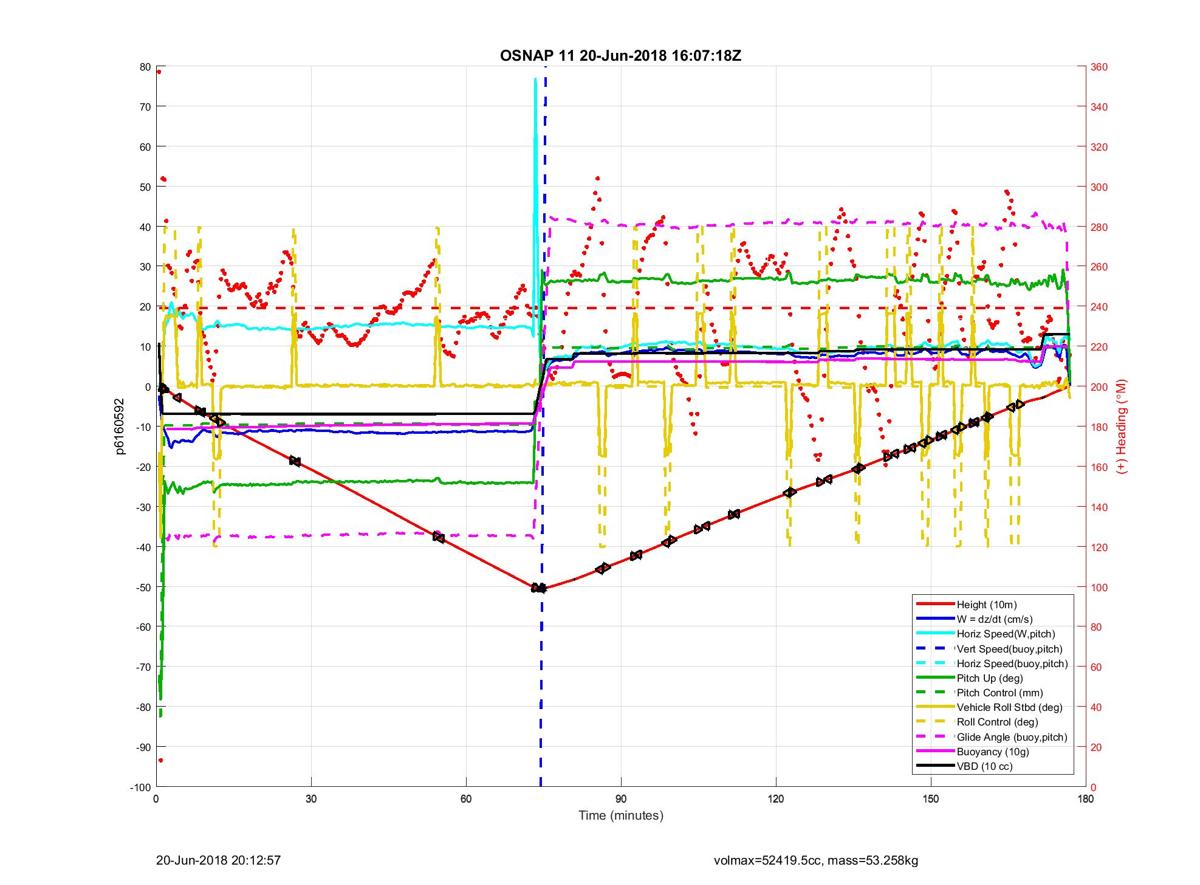Click the 90 tick on the time axis
Image resolution: width=1200 pixels, height=885 pixels.
tap(621, 799)
